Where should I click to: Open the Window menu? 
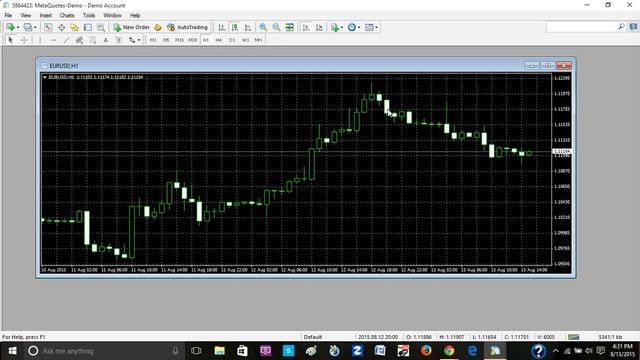pos(112,15)
